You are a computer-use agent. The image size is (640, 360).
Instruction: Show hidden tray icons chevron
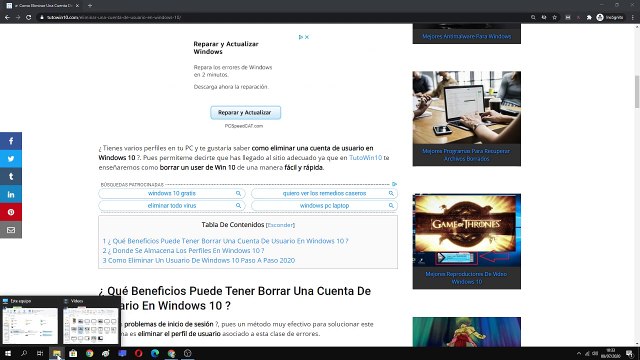579,353
